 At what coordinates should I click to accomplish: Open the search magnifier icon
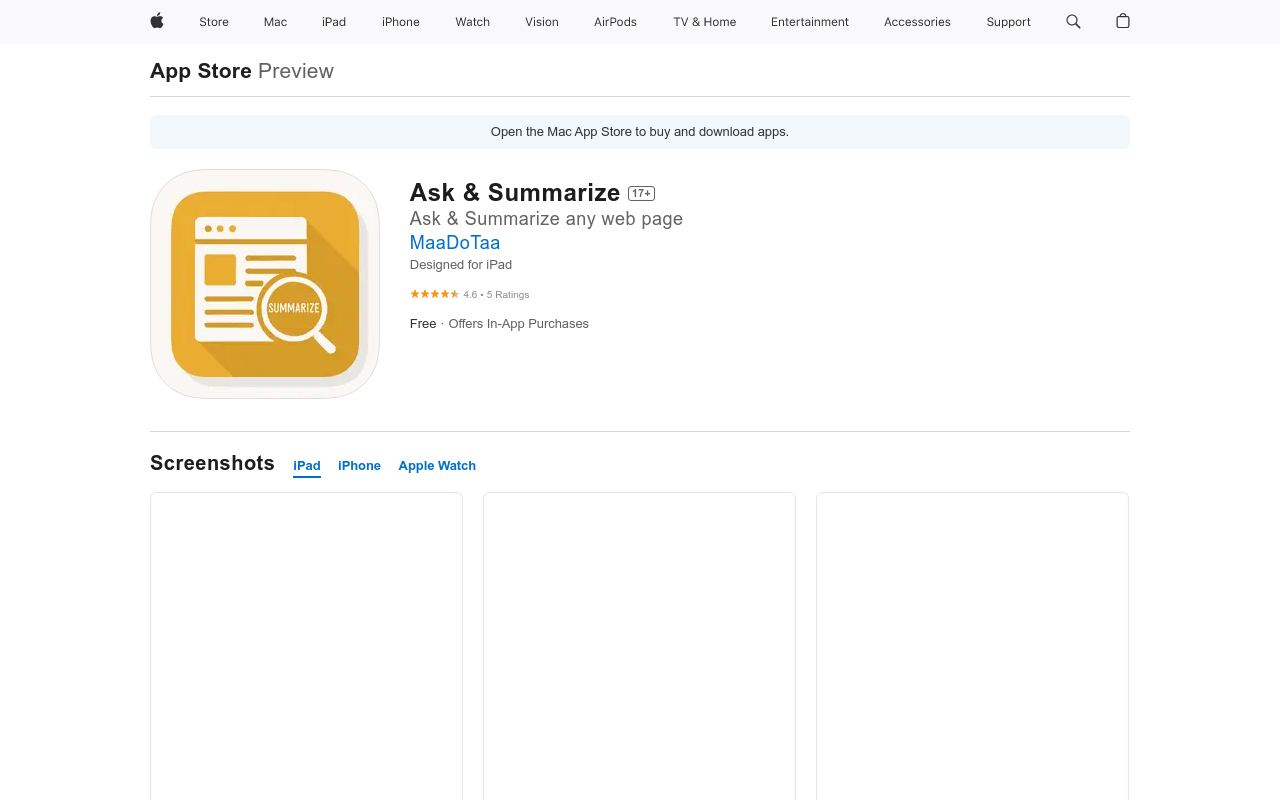click(1073, 21)
